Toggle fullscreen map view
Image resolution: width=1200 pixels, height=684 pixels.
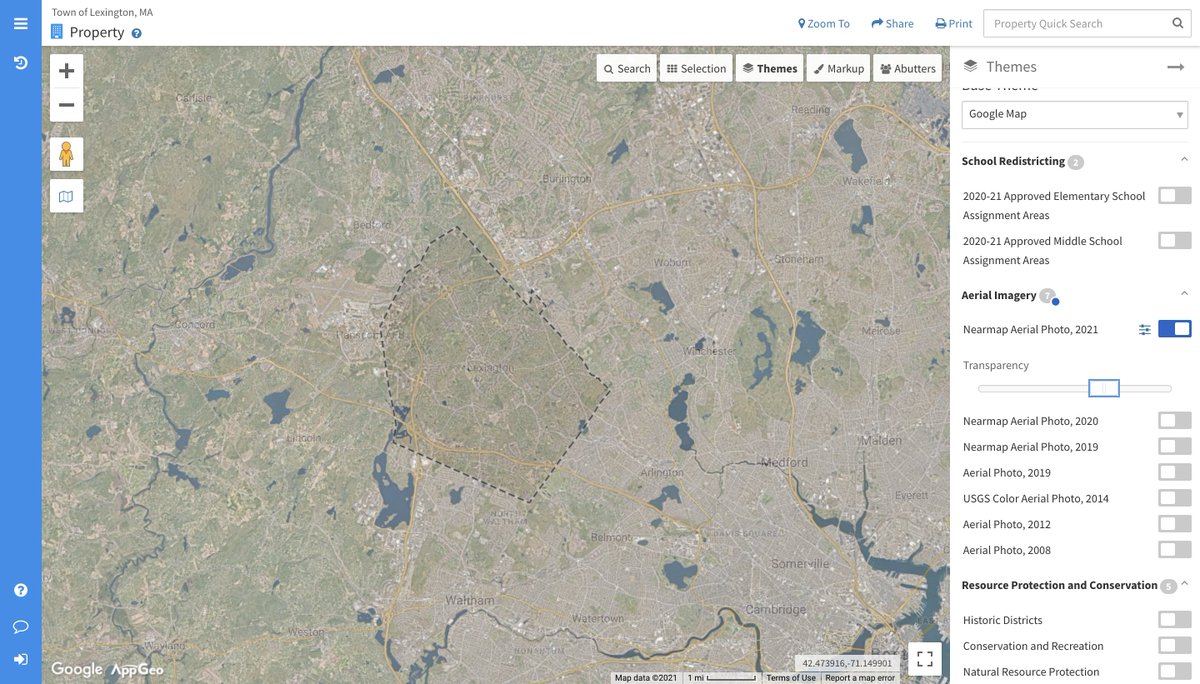click(x=924, y=658)
